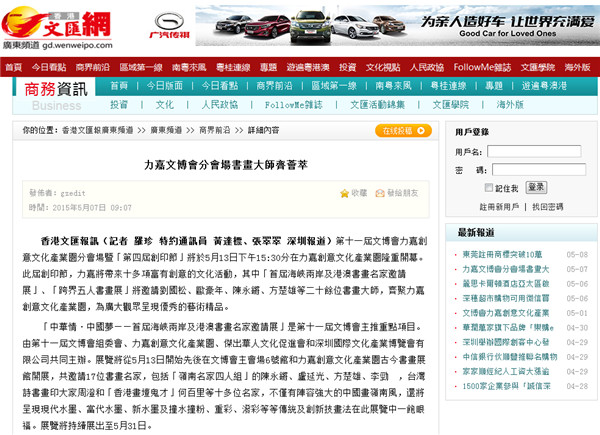
Task: Open news item 1500家企業參與「誠信深
Action: tap(506, 386)
